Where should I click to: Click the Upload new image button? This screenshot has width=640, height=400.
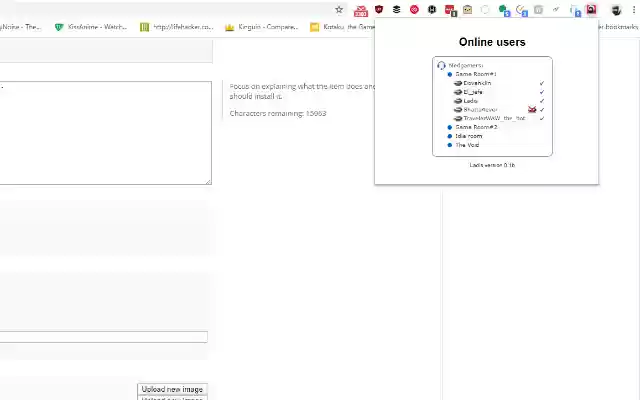[x=172, y=389]
